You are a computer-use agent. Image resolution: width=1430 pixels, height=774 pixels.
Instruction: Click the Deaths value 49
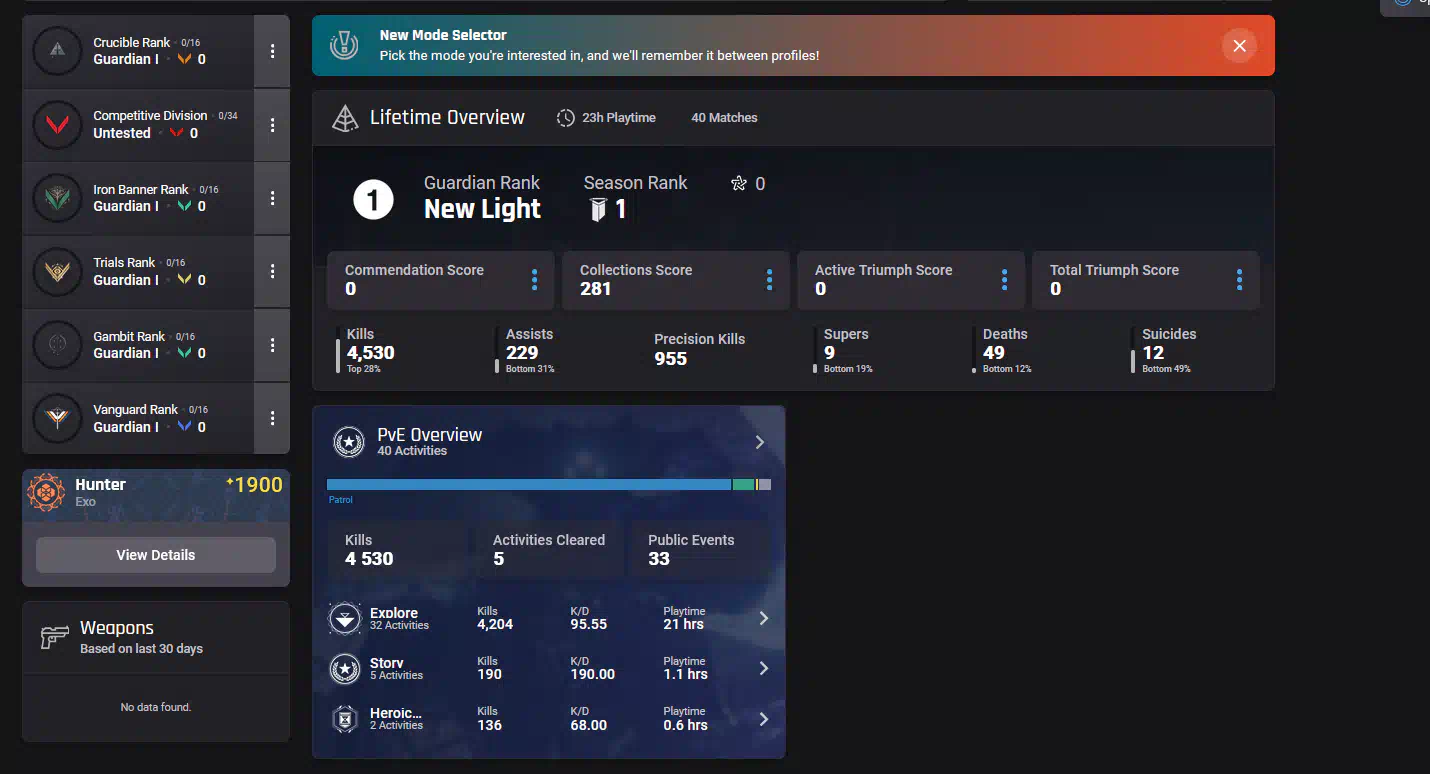pos(994,352)
